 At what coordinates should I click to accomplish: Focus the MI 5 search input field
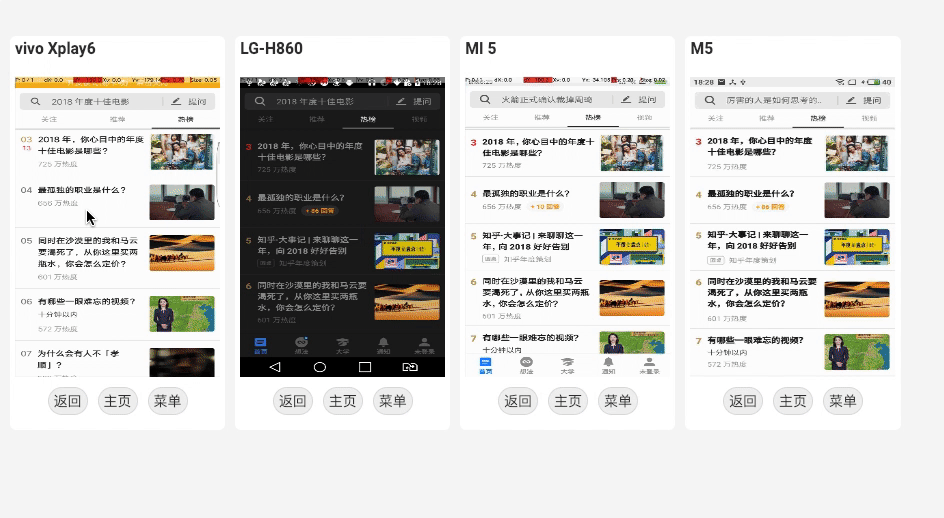[x=541, y=99]
